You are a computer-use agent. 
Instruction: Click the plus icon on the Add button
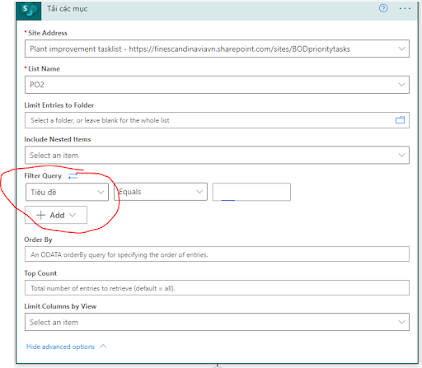pyautogui.click(x=41, y=215)
